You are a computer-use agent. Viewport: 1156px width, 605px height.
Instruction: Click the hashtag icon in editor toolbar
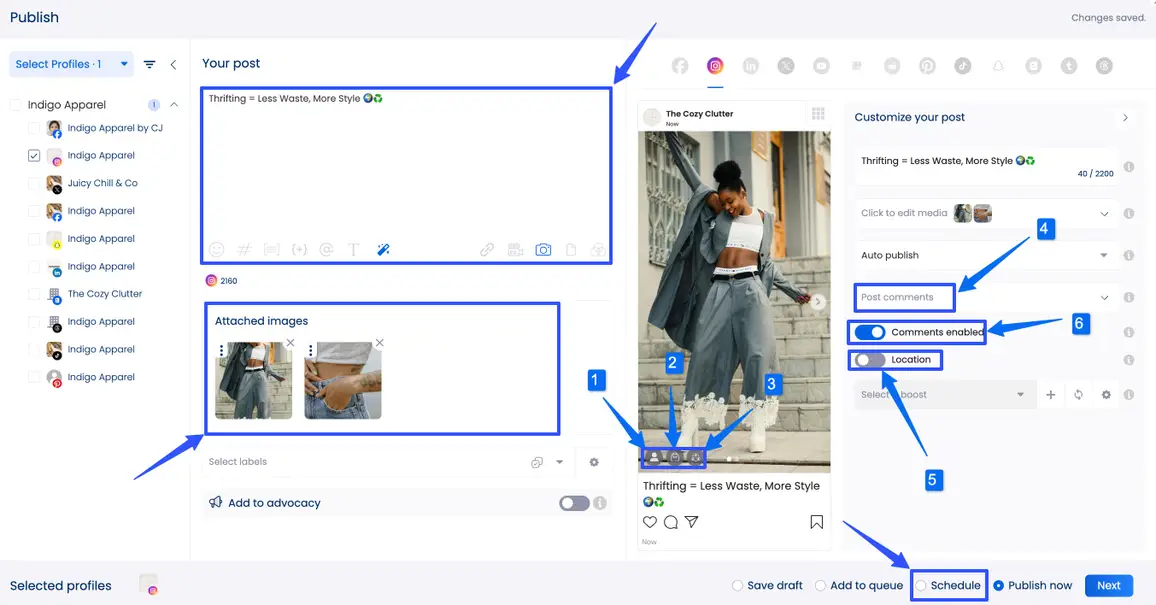pyautogui.click(x=244, y=250)
